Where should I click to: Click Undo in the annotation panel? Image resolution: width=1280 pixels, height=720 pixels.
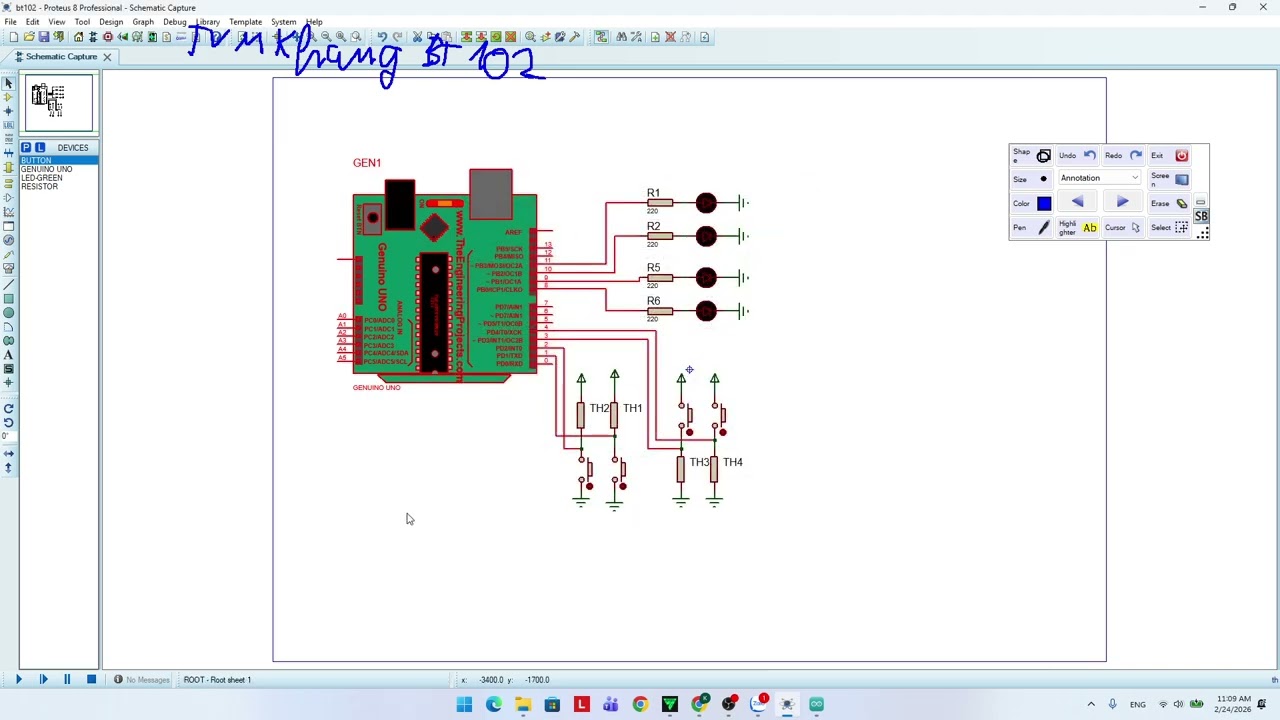point(1077,156)
